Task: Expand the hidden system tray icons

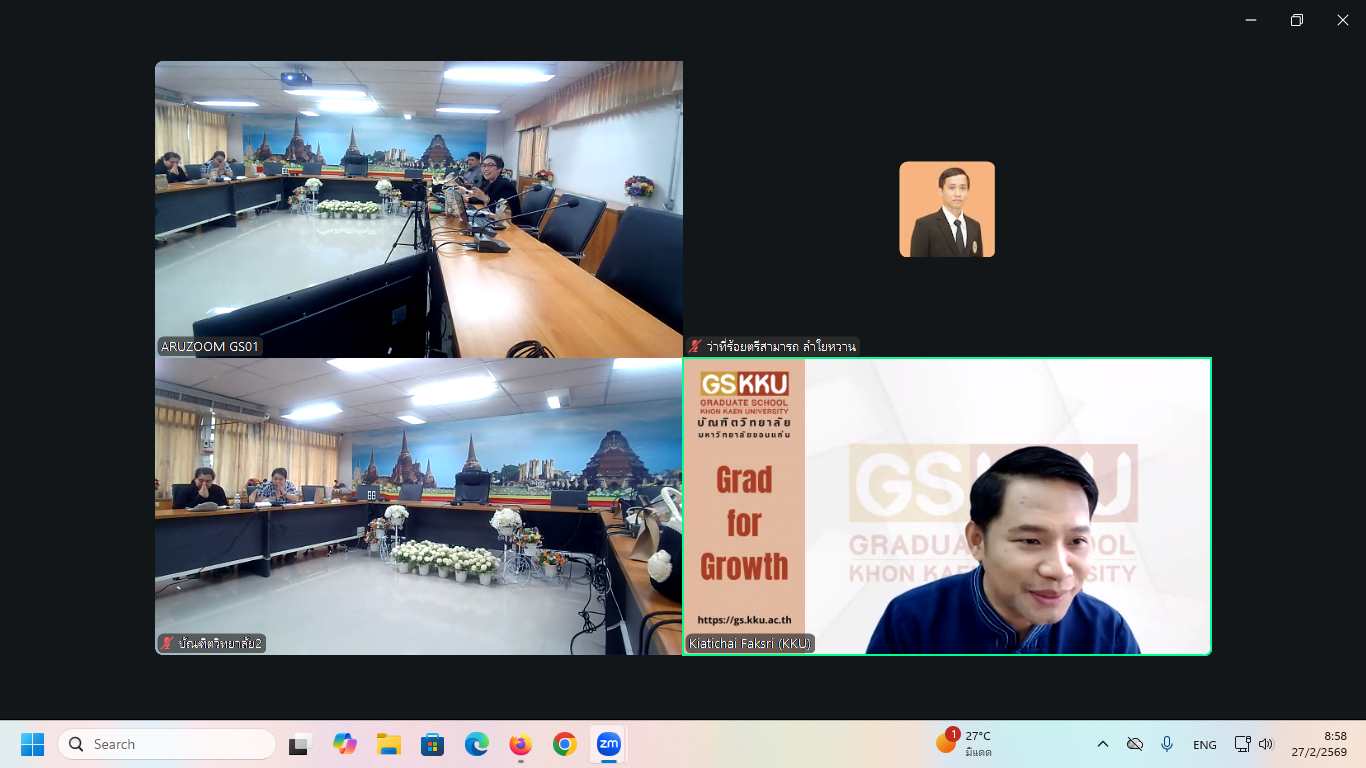Action: click(1103, 744)
